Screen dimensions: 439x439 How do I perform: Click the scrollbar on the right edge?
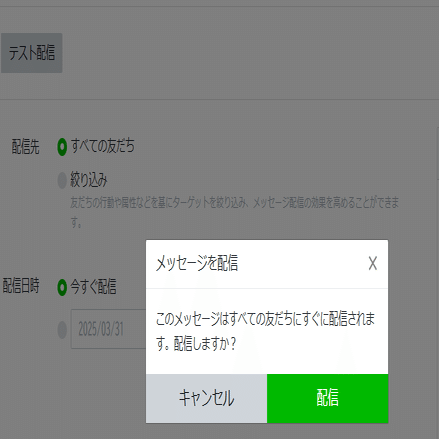coord(438,153)
